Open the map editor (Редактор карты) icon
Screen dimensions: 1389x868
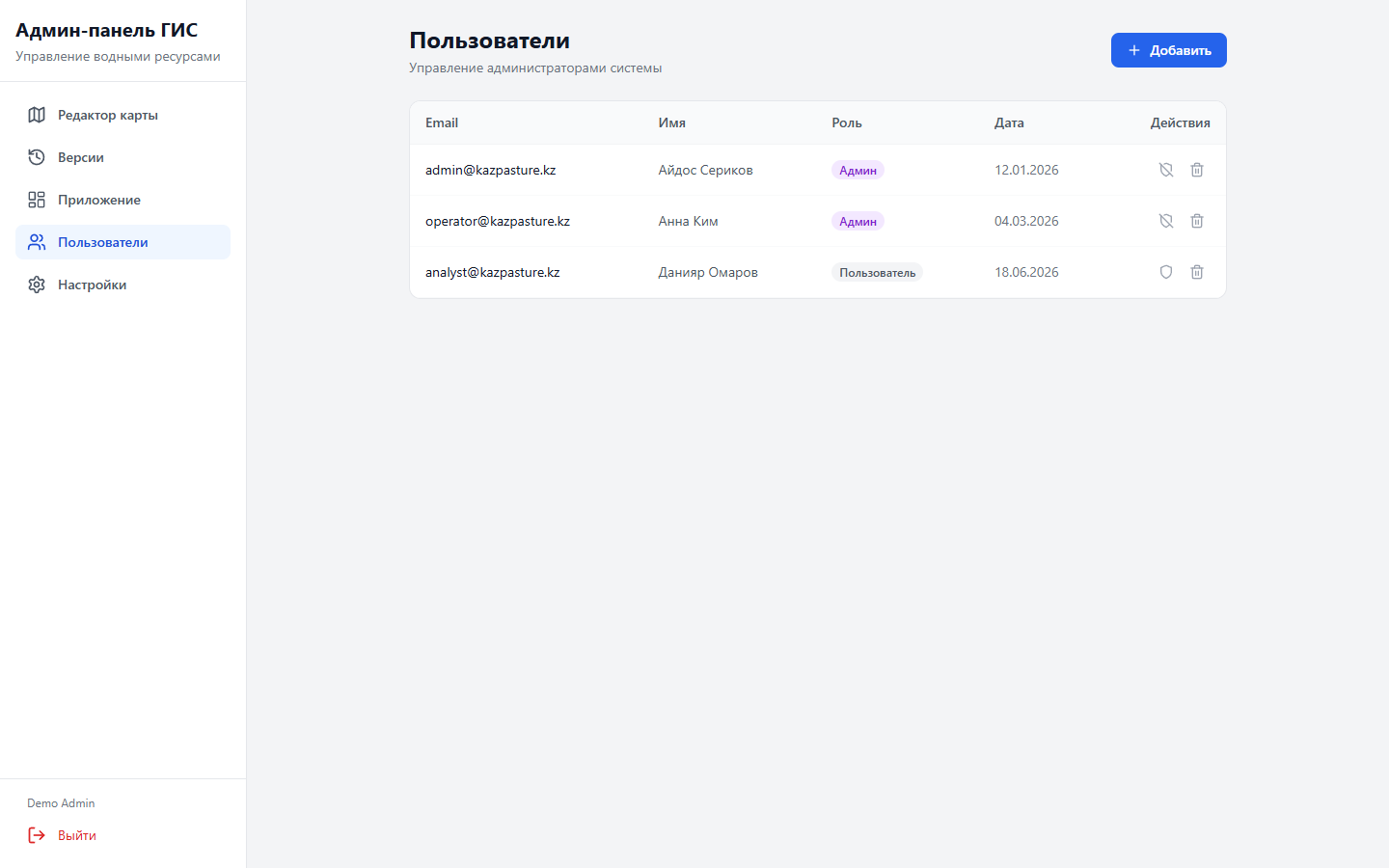click(x=37, y=115)
